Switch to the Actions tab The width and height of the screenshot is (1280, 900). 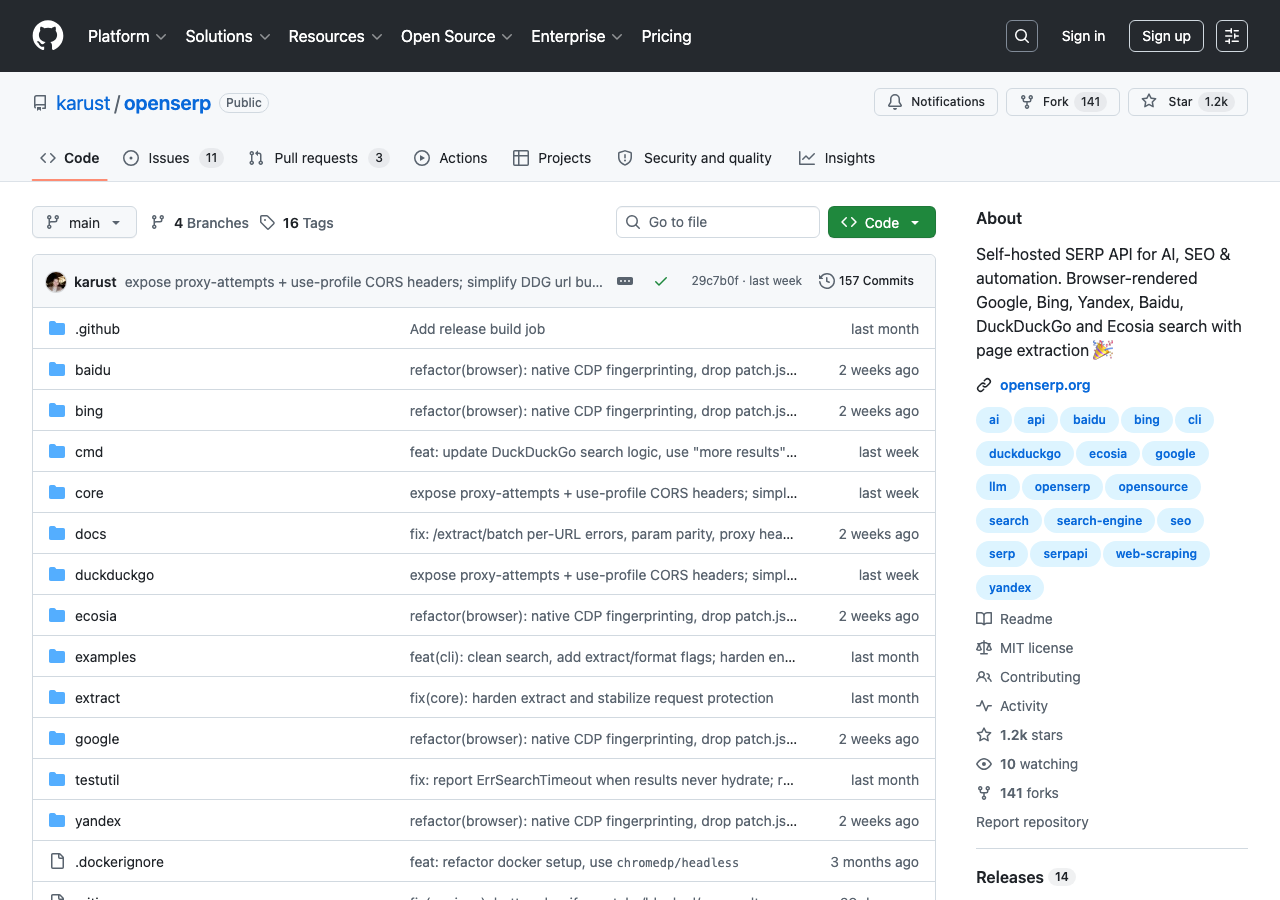pyautogui.click(x=451, y=158)
